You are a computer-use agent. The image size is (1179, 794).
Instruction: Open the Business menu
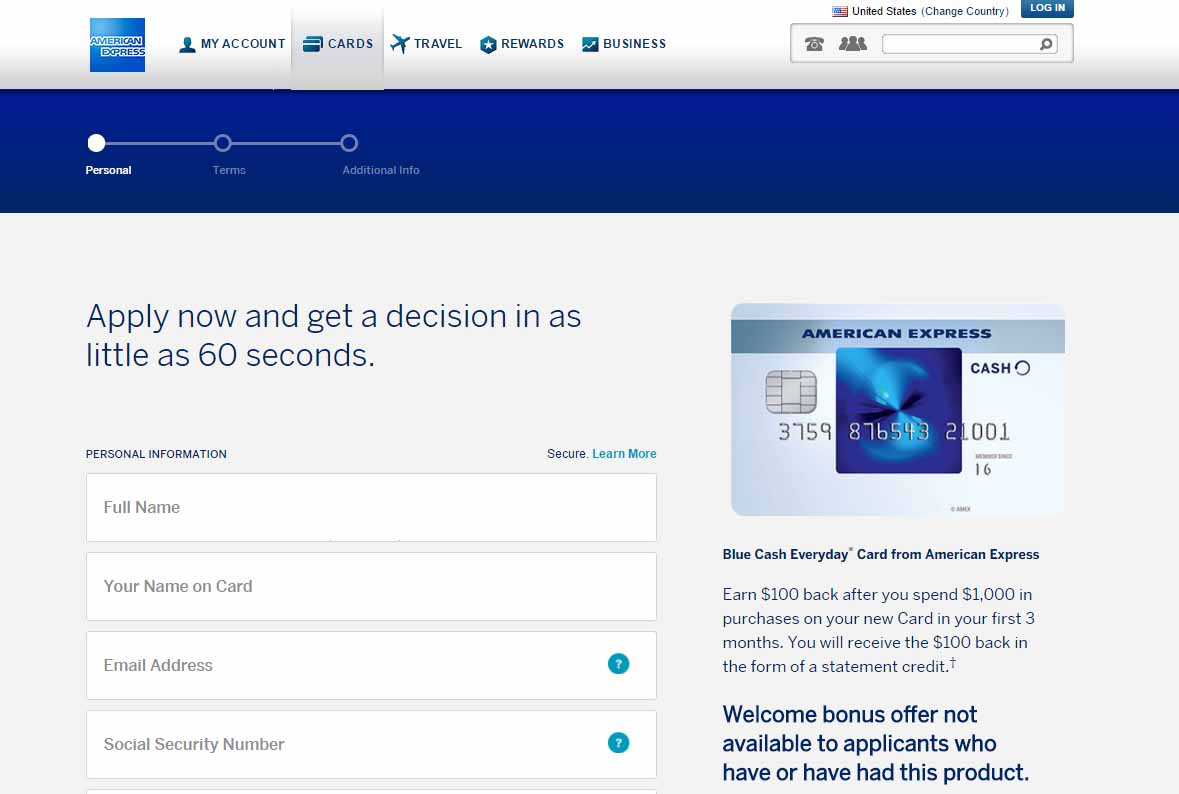pyautogui.click(x=624, y=44)
